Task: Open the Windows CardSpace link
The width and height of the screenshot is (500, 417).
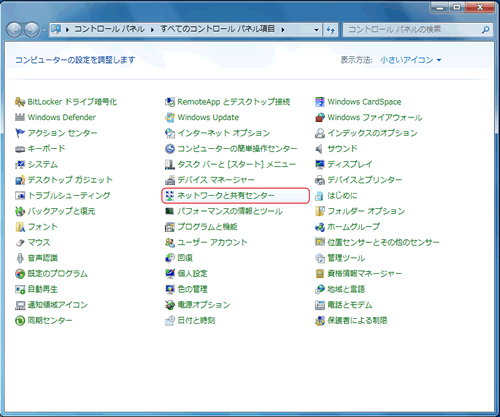Action: [x=364, y=102]
